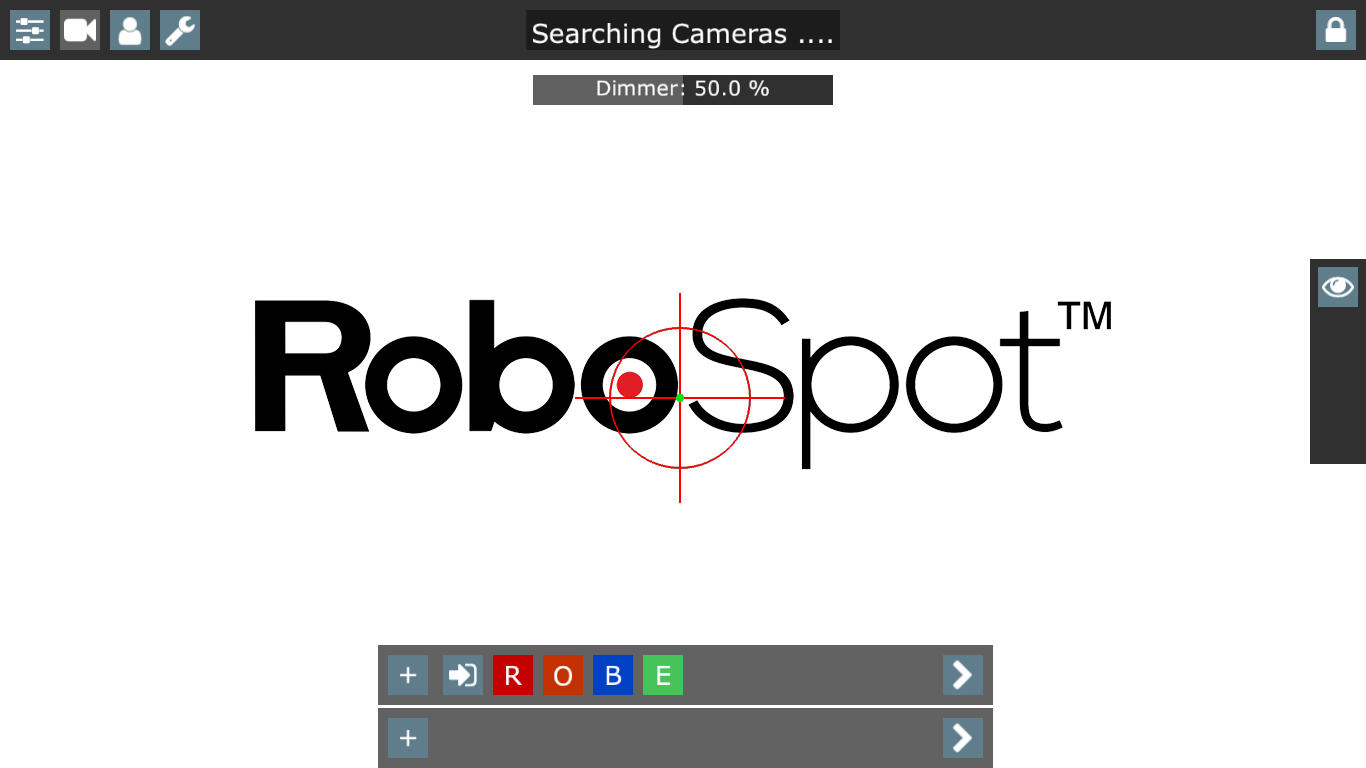Select the orange O preset
Image resolution: width=1366 pixels, height=768 pixels.
[x=563, y=675]
